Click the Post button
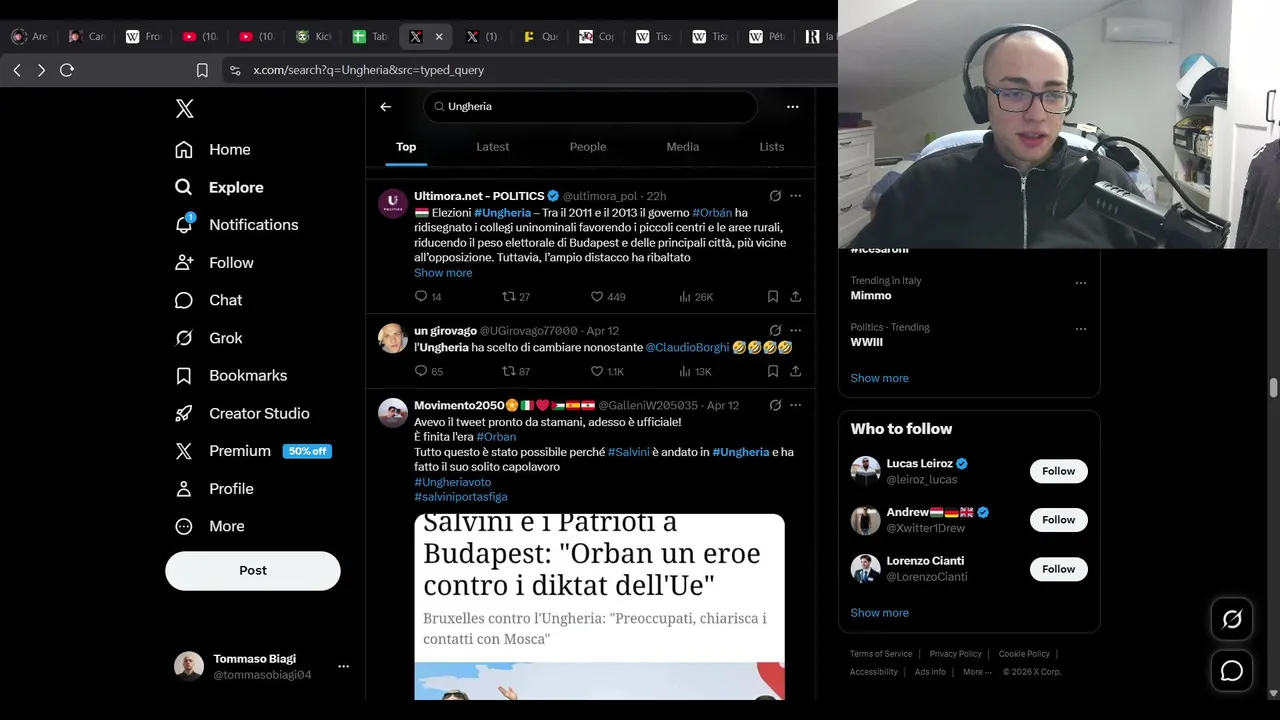The image size is (1280, 720). 253,570
